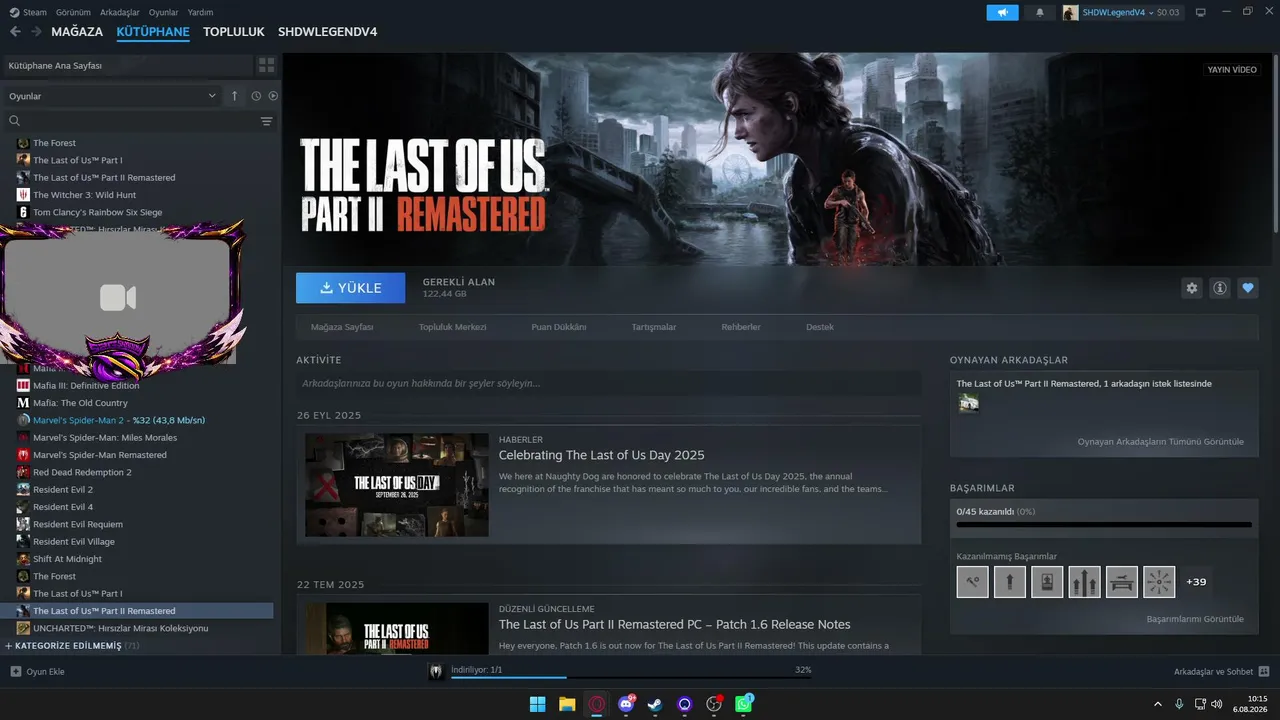The image size is (1280, 720).
Task: Open the library filter options icon
Action: 266,121
